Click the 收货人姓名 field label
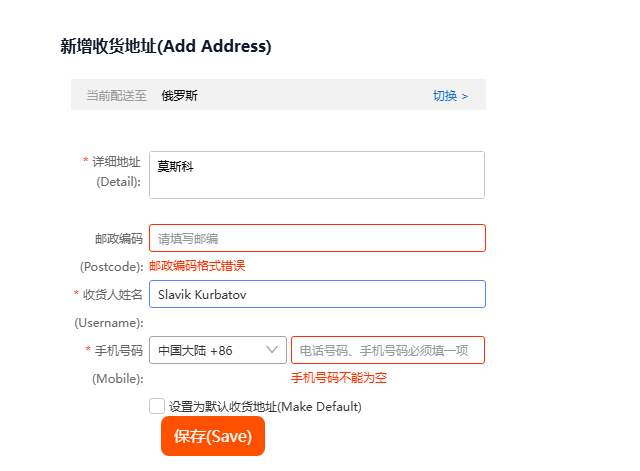This screenshot has height=471, width=640. [x=112, y=294]
